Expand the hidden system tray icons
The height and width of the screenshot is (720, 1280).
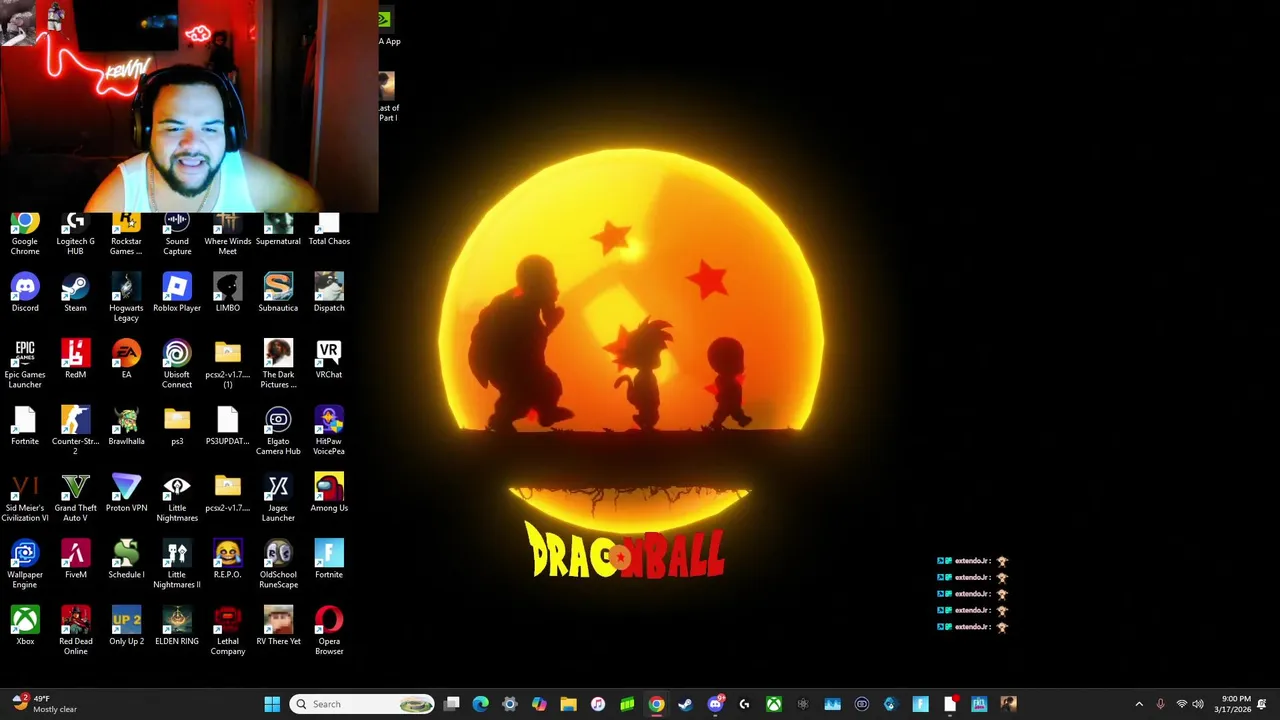[x=1139, y=704]
